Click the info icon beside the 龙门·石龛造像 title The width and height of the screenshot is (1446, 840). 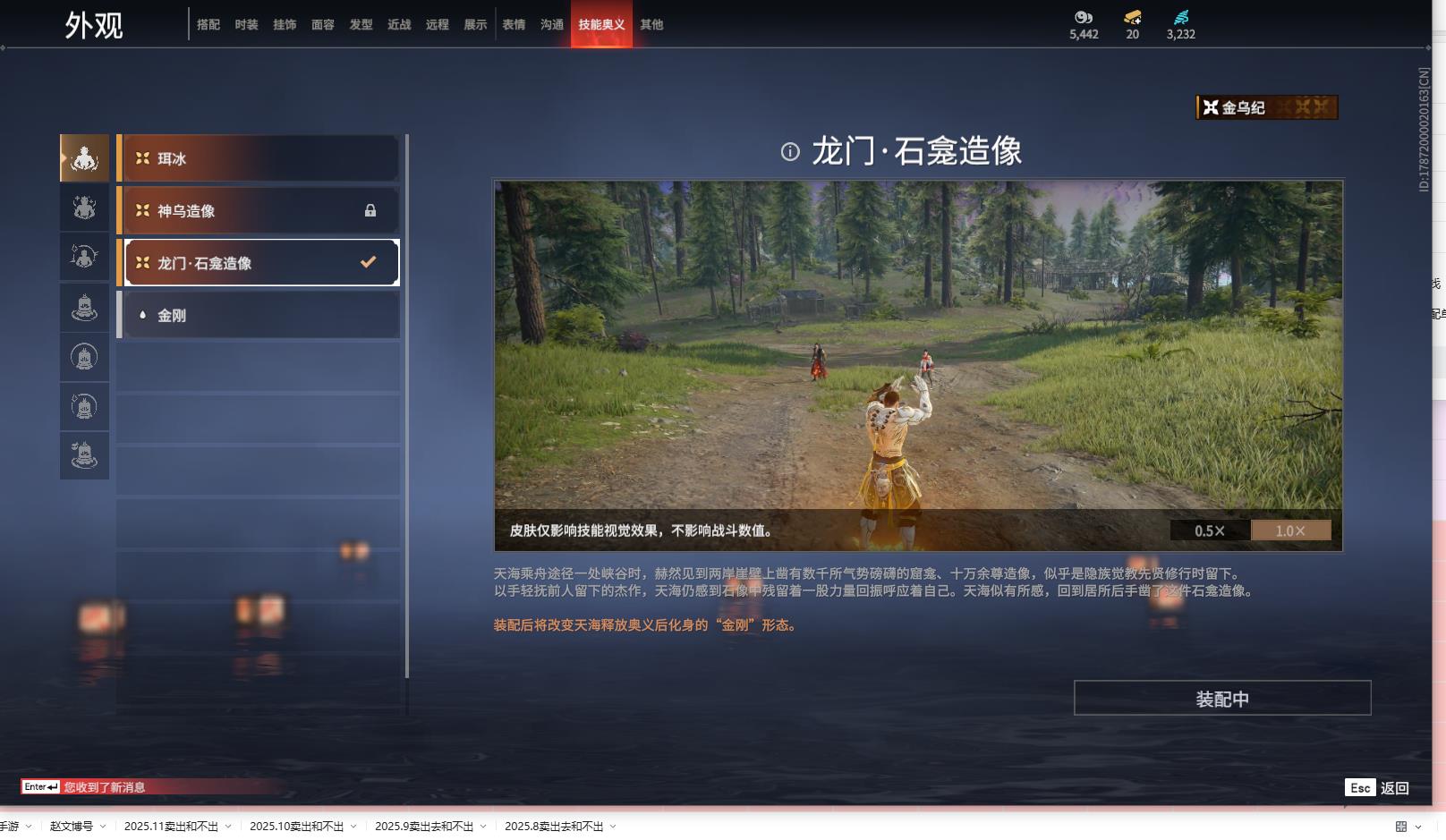[x=790, y=152]
